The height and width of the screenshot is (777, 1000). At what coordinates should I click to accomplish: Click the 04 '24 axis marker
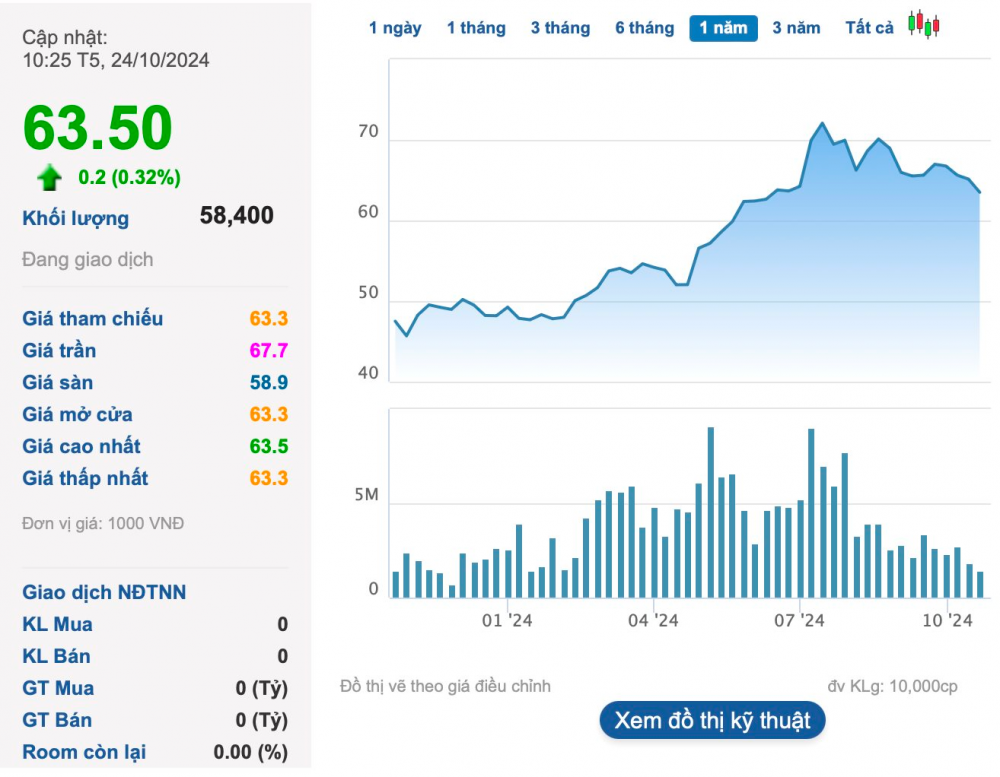pos(653,620)
